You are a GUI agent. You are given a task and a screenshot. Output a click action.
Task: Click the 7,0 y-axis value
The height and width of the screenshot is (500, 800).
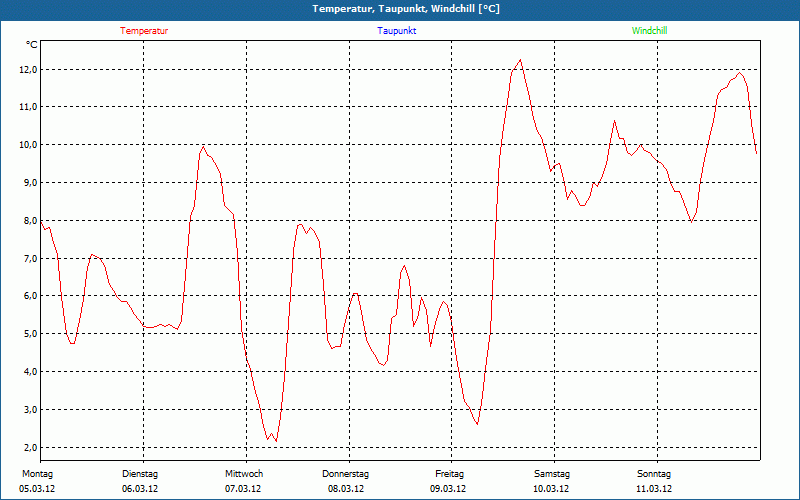point(30,258)
